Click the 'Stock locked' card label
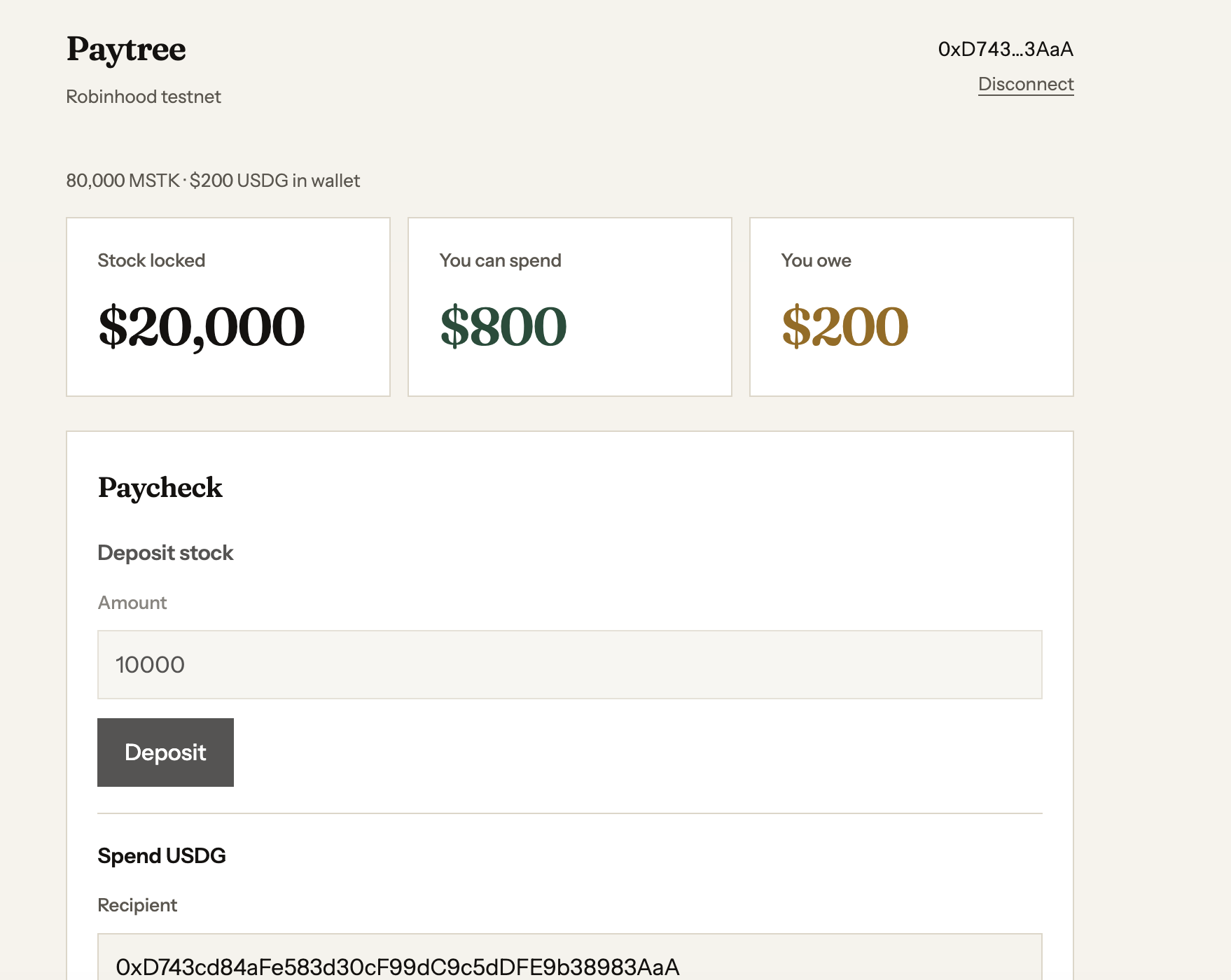1231x980 pixels. pyautogui.click(x=151, y=260)
